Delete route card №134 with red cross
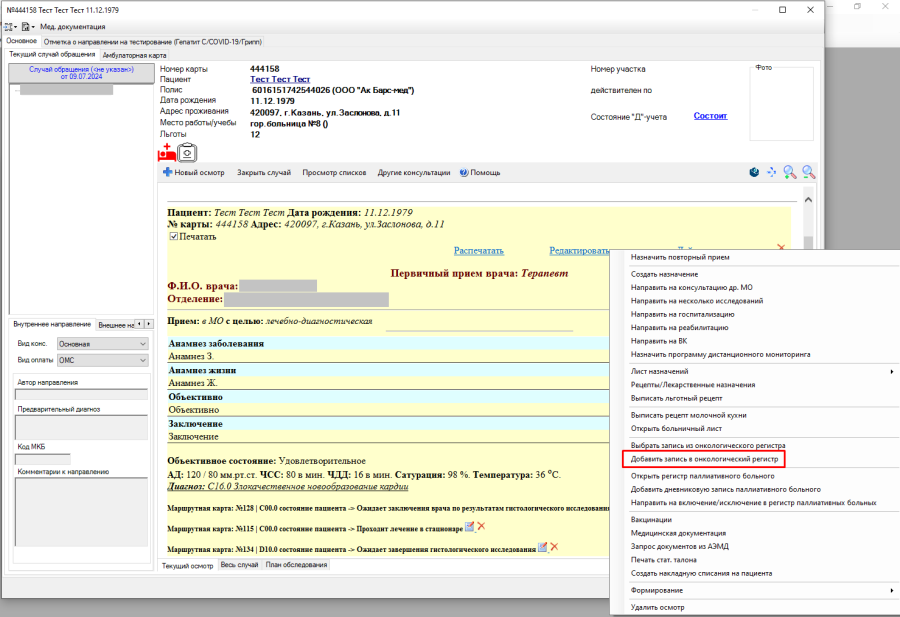Screen dimensions: 900x617 (554, 548)
